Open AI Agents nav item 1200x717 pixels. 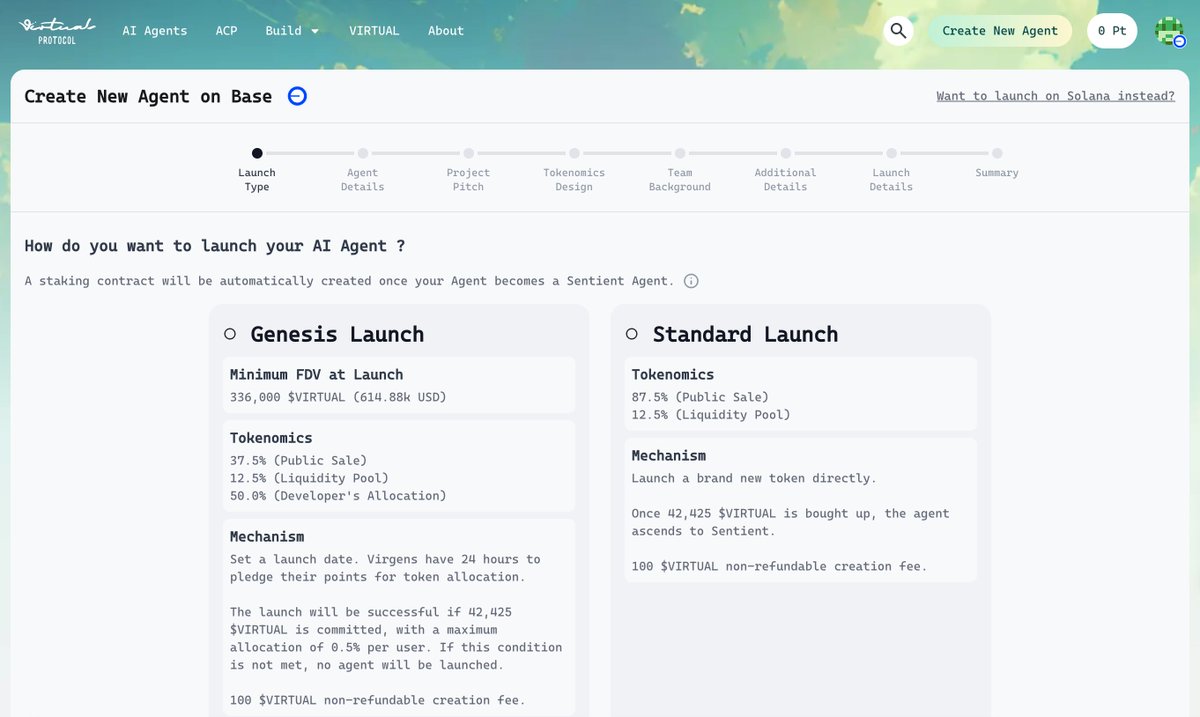(x=155, y=31)
